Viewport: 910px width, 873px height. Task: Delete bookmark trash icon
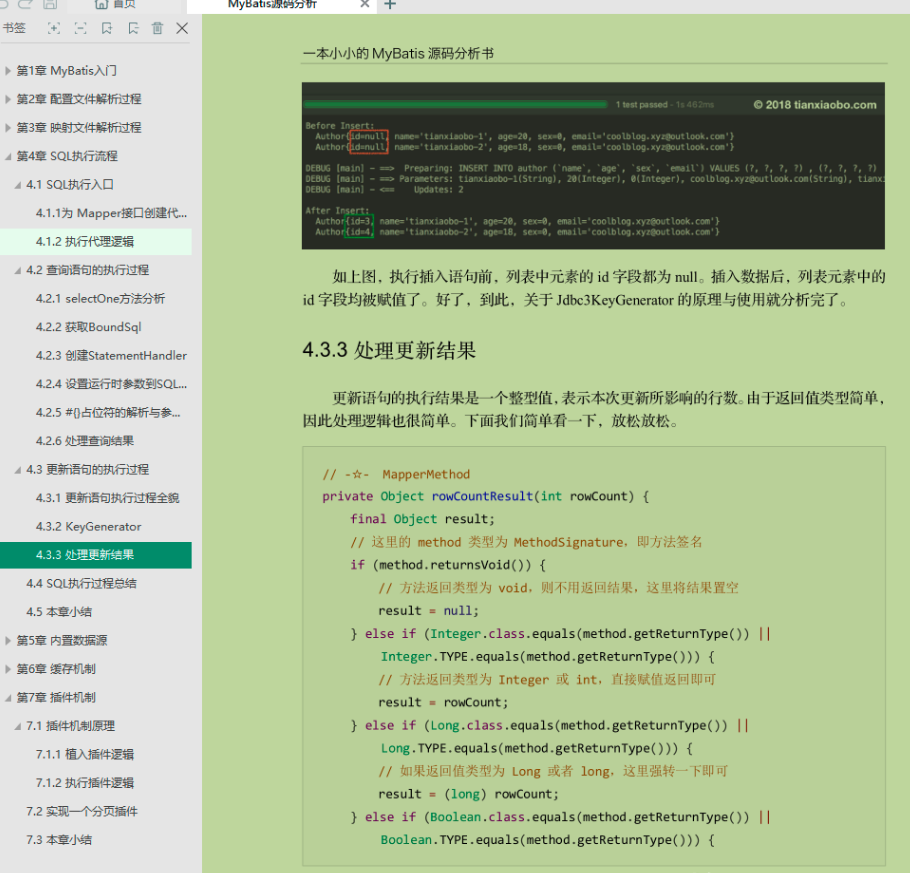[x=157, y=28]
